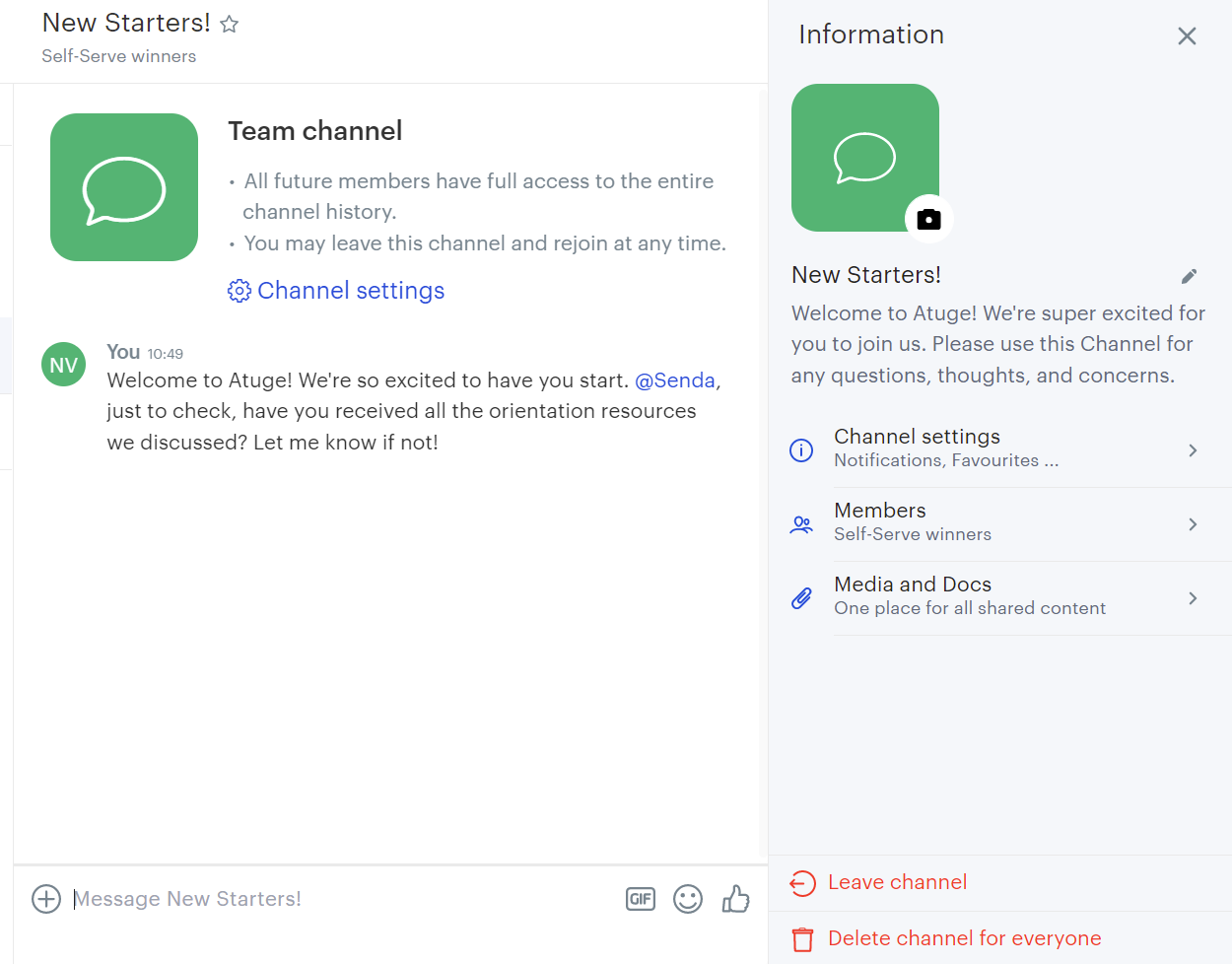The image size is (1232, 964).
Task: Change channel photo with camera icon
Action: click(x=928, y=219)
